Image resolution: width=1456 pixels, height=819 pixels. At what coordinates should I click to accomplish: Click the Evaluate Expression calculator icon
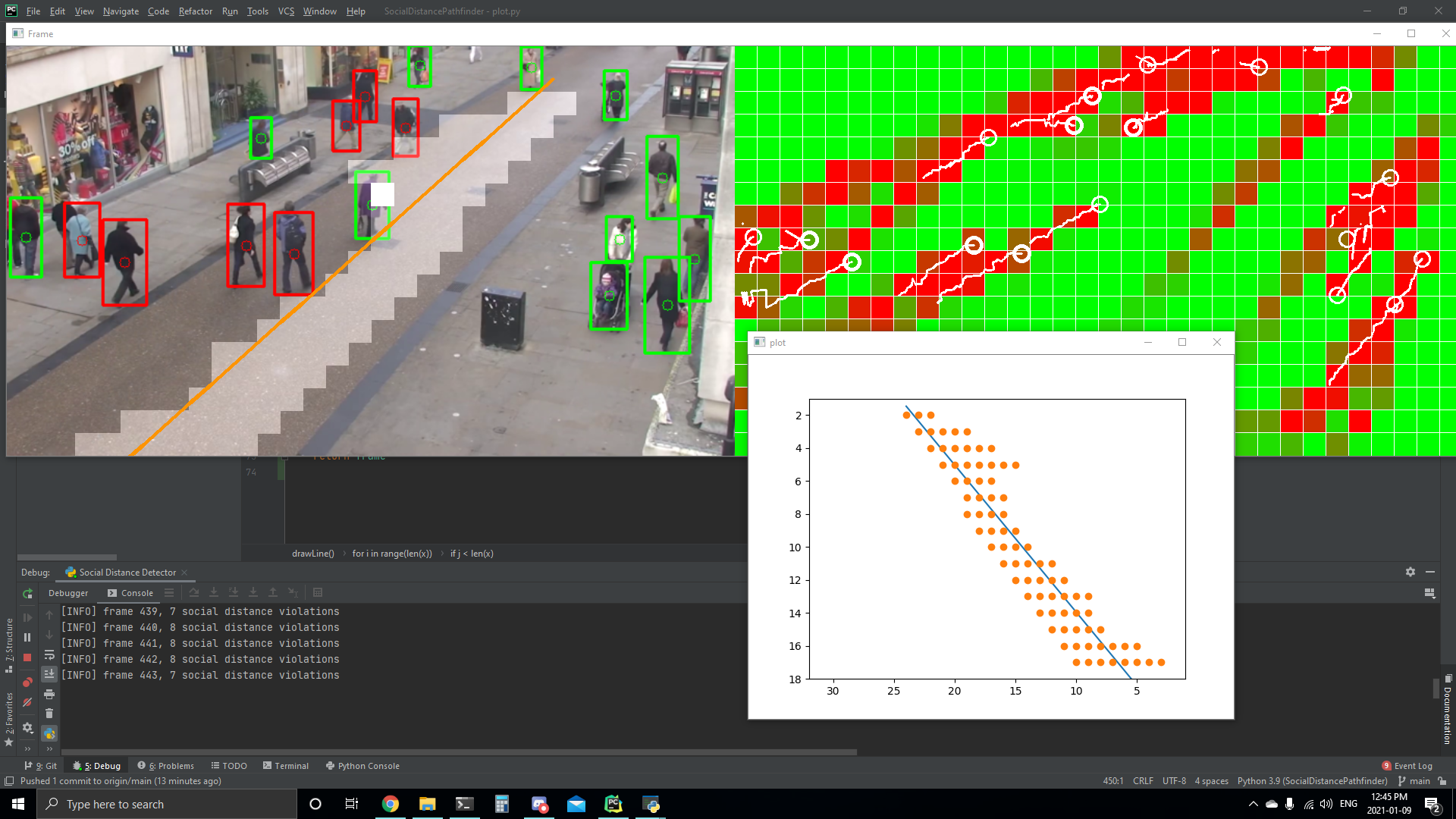point(318,593)
